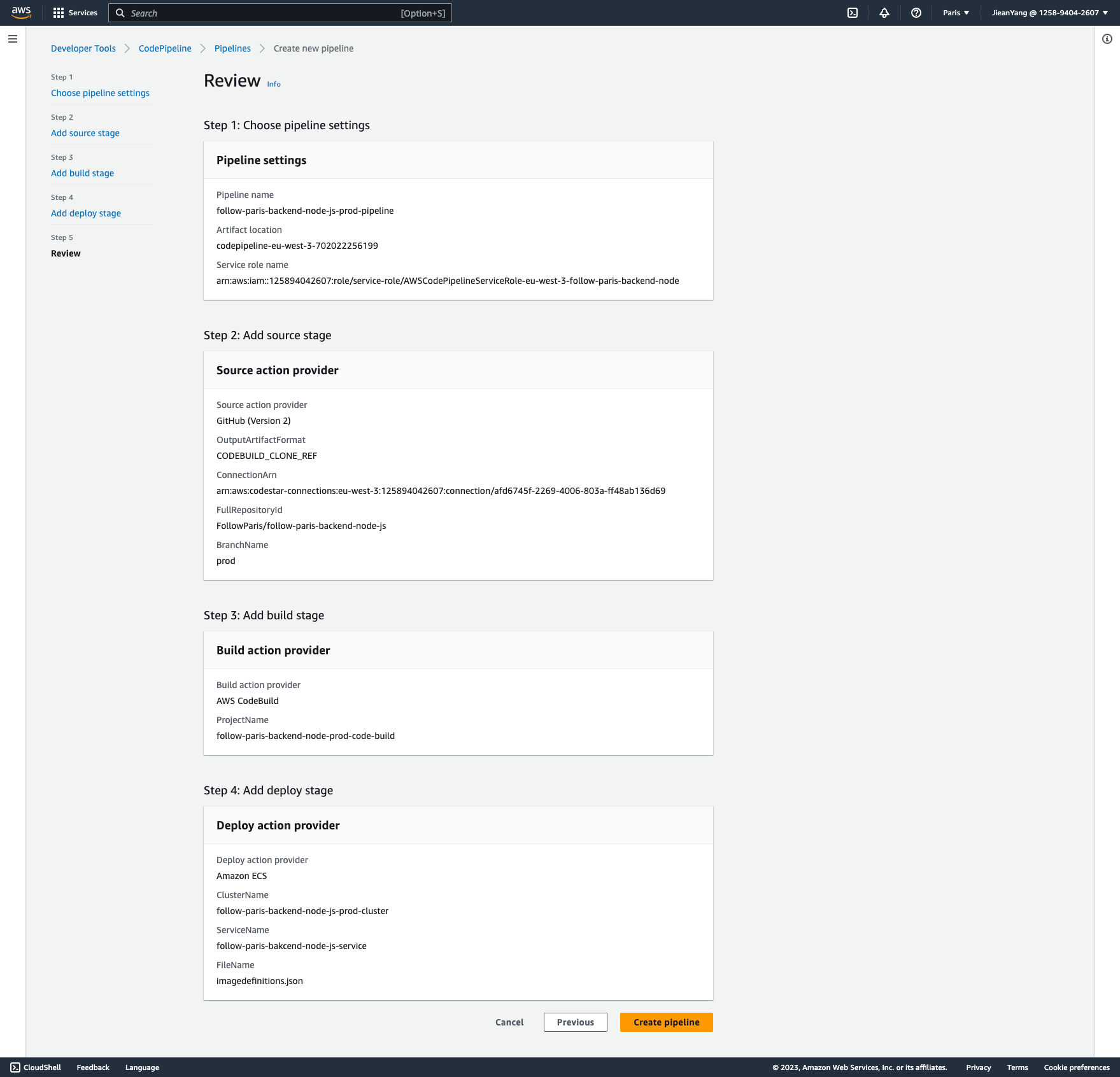Click the service role ARN value
1120x1077 pixels.
pyautogui.click(x=448, y=281)
